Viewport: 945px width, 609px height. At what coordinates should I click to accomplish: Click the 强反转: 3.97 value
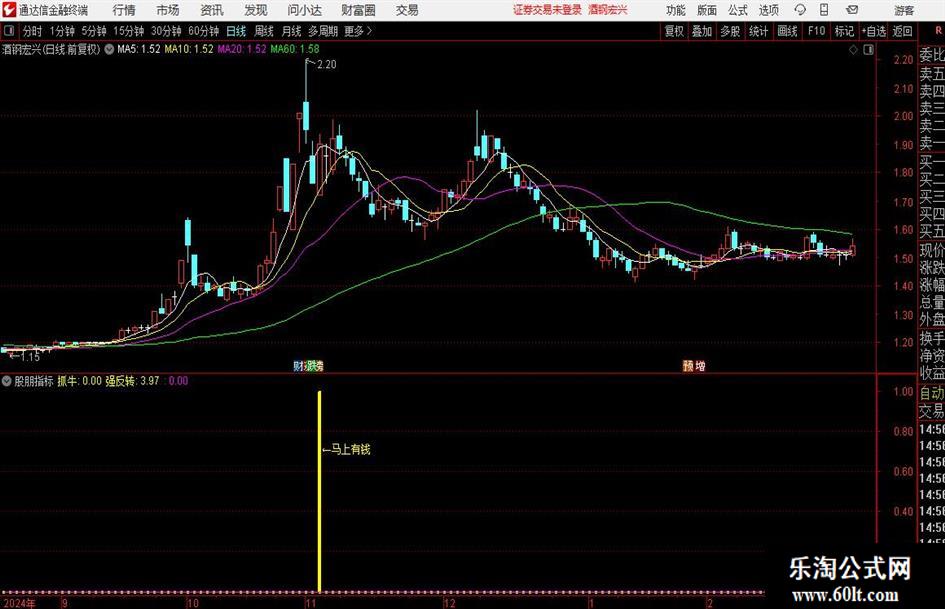click(x=133, y=381)
